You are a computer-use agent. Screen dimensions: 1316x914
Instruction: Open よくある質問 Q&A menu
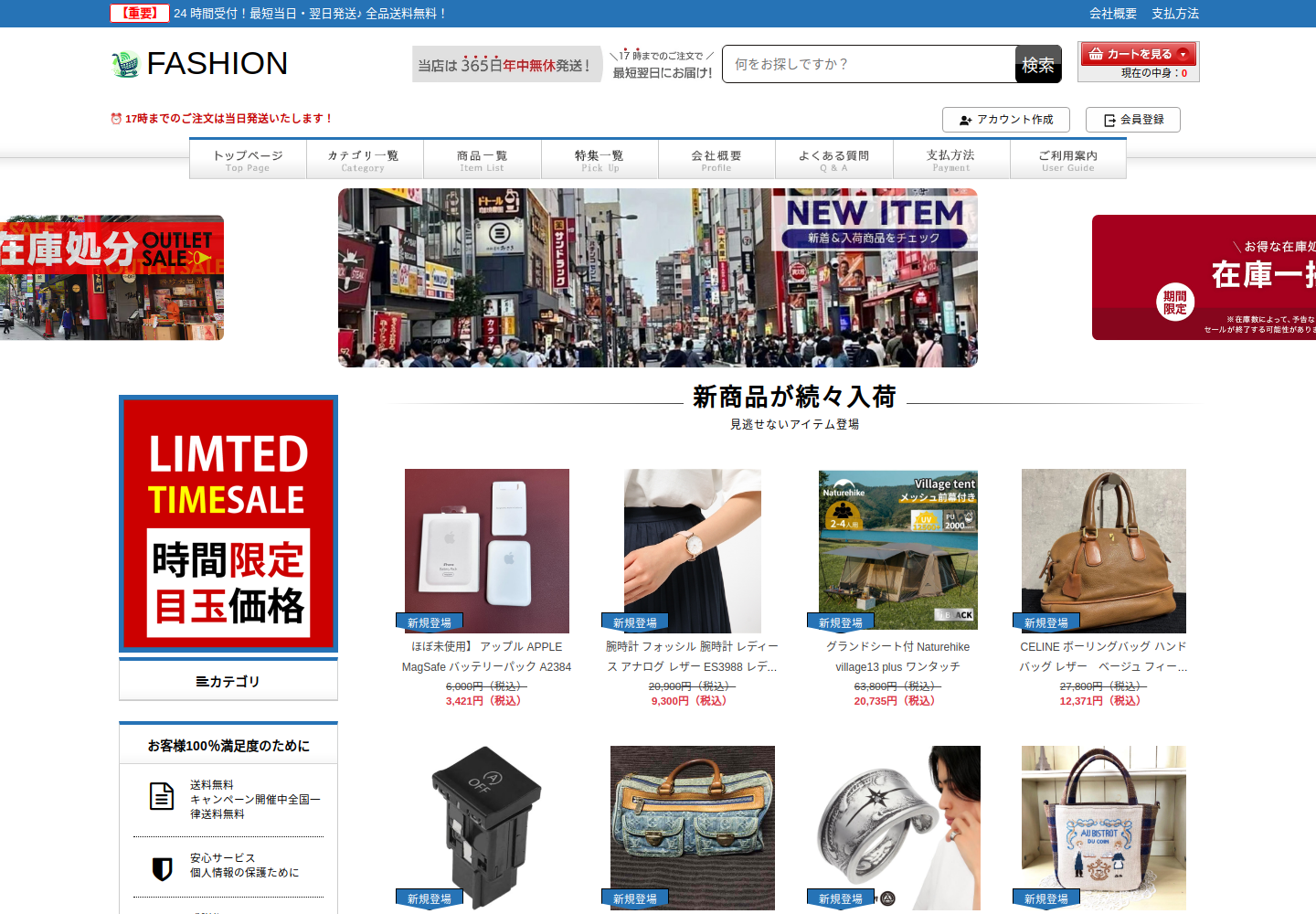point(834,160)
